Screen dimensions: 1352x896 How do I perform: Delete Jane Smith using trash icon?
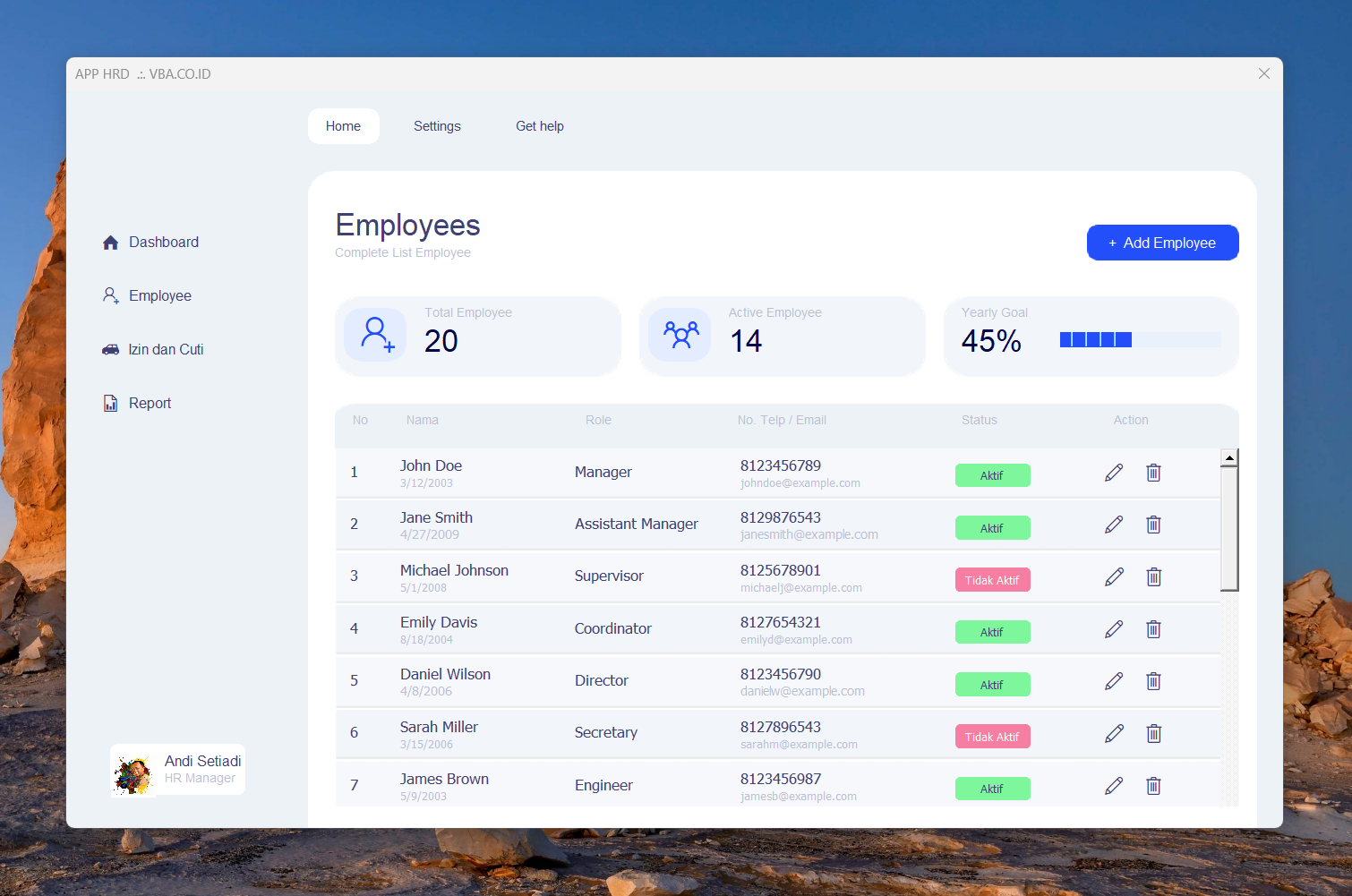click(x=1153, y=525)
